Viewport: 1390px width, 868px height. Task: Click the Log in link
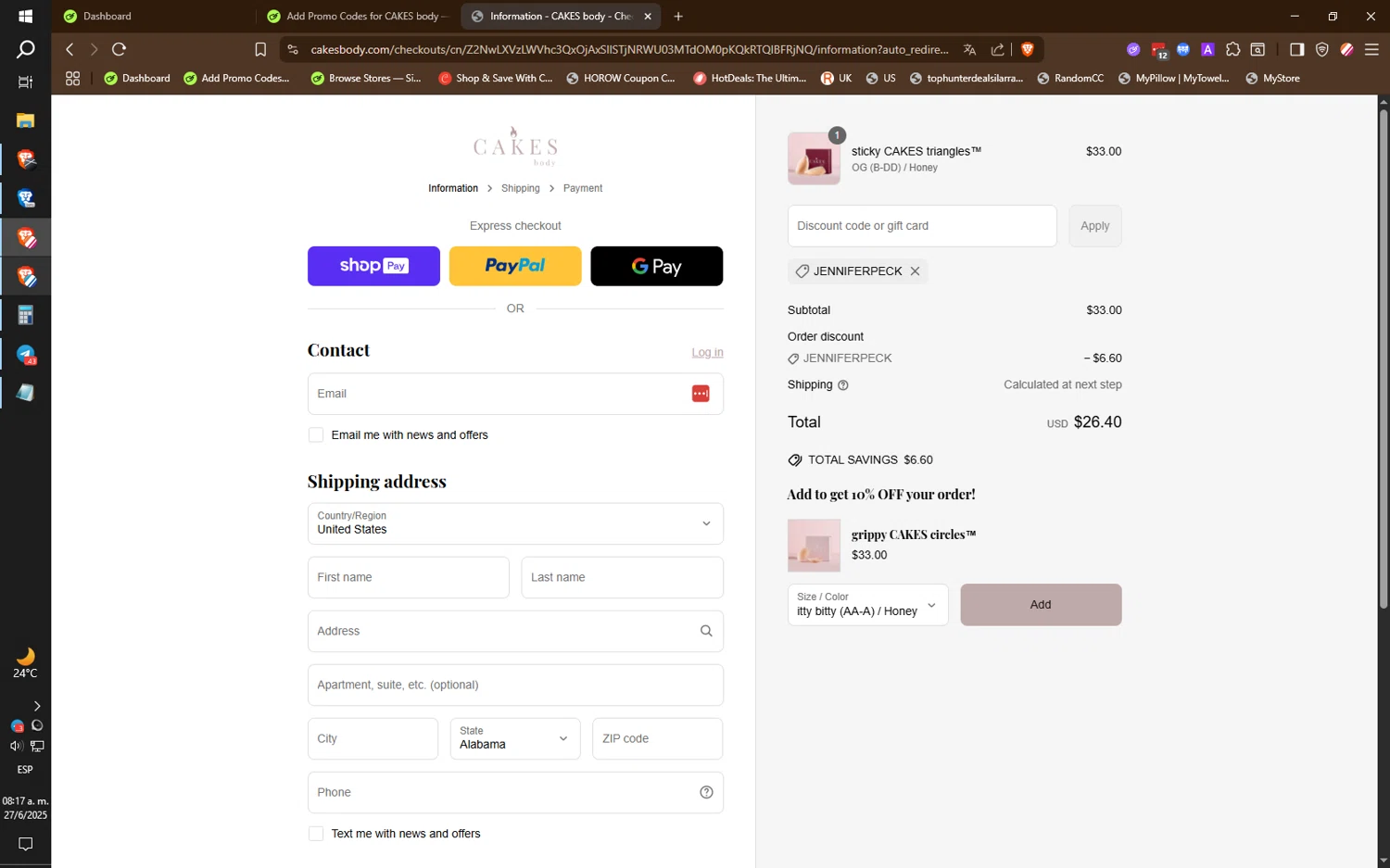[707, 352]
